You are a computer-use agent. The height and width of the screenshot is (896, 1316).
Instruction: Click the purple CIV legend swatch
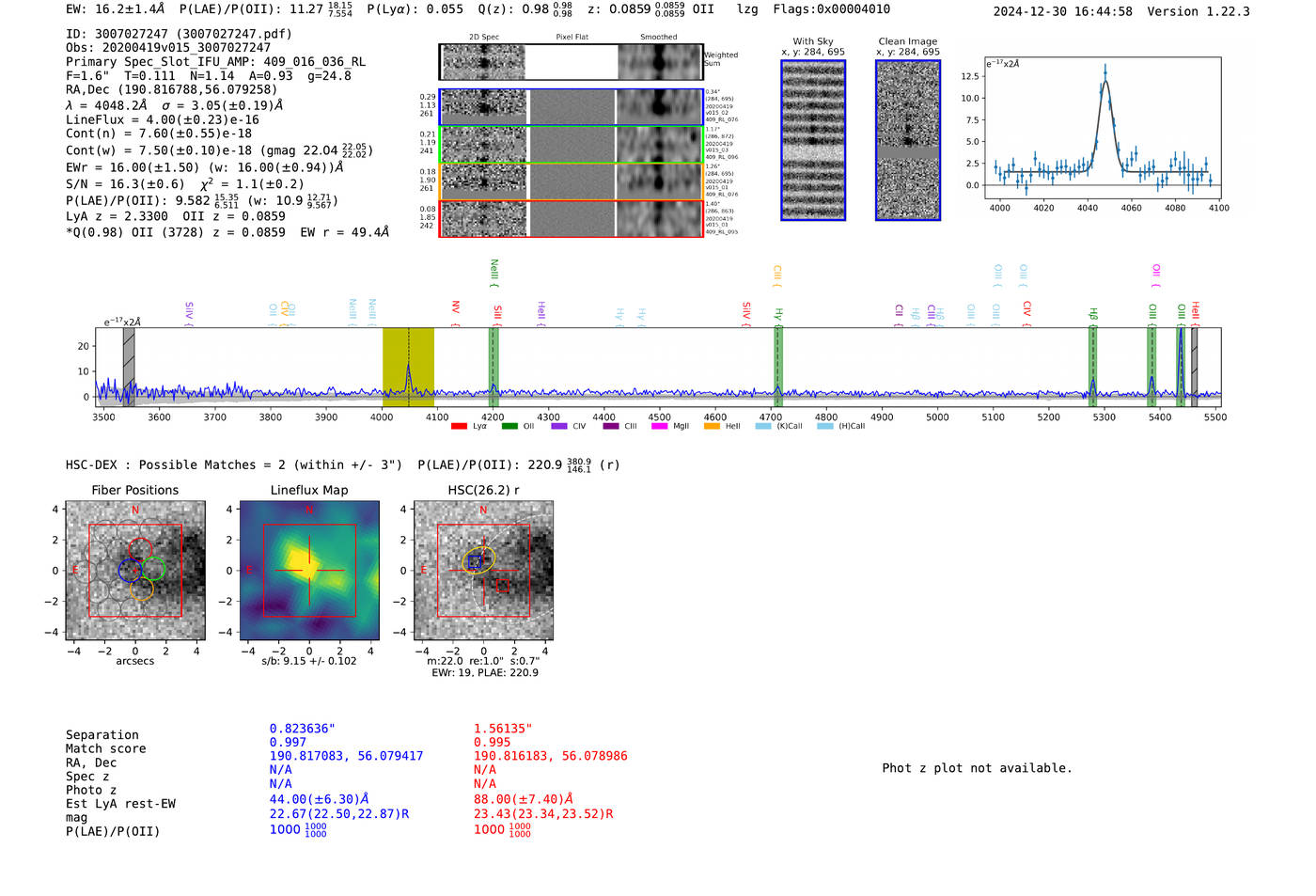click(559, 427)
